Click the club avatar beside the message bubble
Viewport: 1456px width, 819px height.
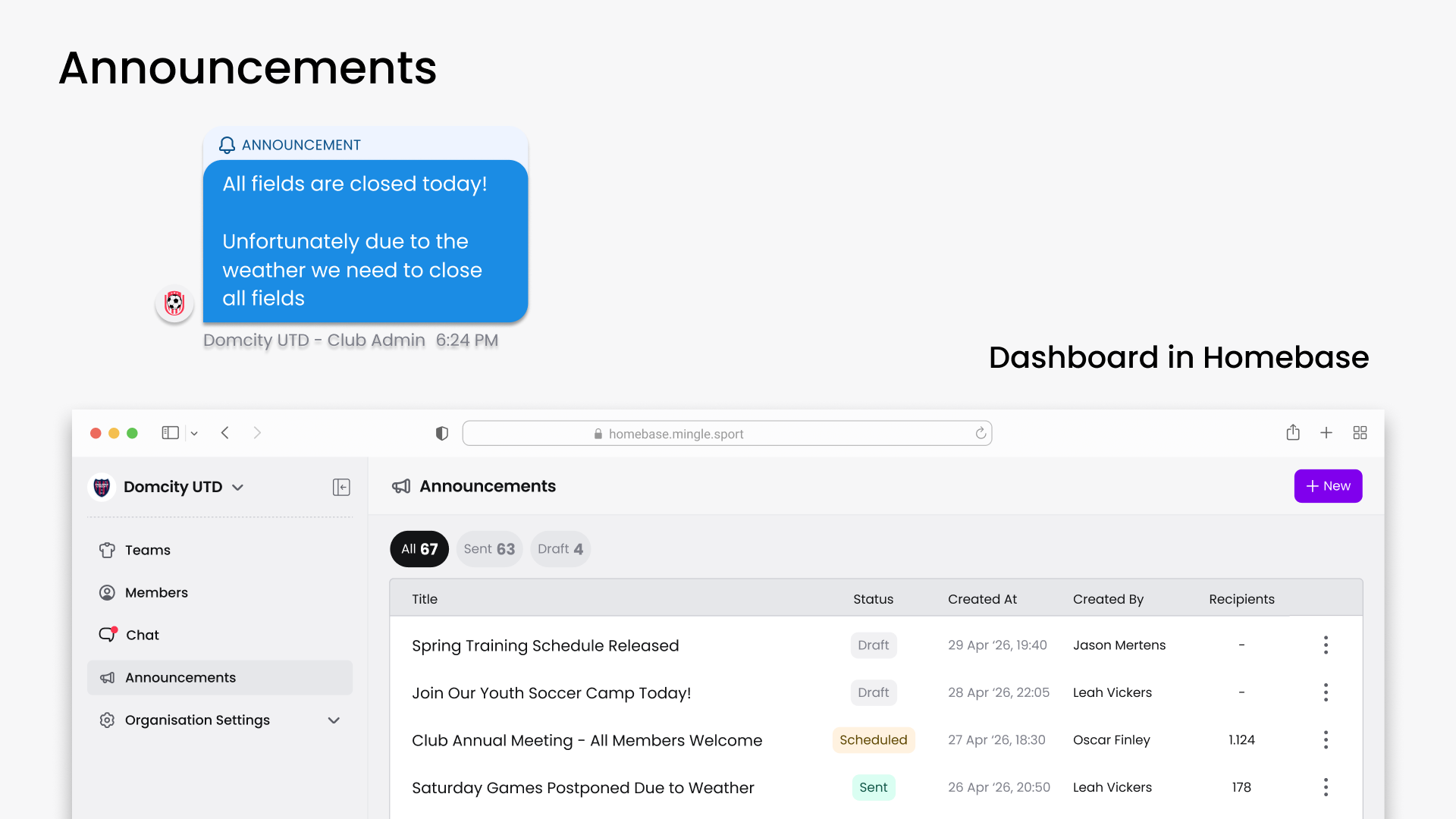tap(174, 303)
